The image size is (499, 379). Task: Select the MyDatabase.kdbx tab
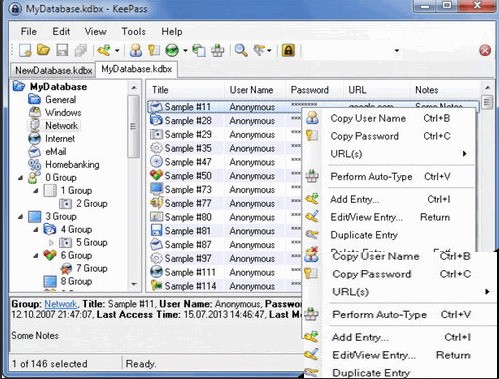click(136, 69)
